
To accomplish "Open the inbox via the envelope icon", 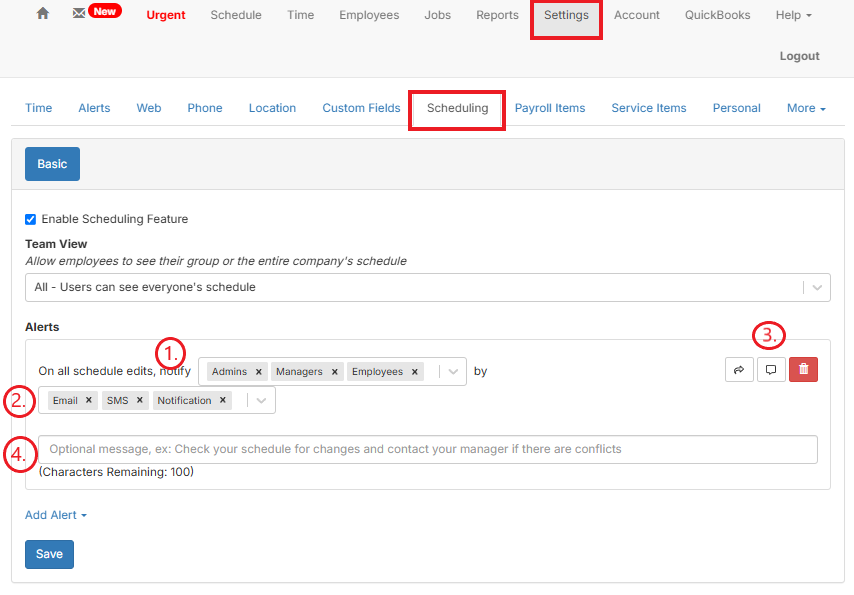I will tap(78, 14).
